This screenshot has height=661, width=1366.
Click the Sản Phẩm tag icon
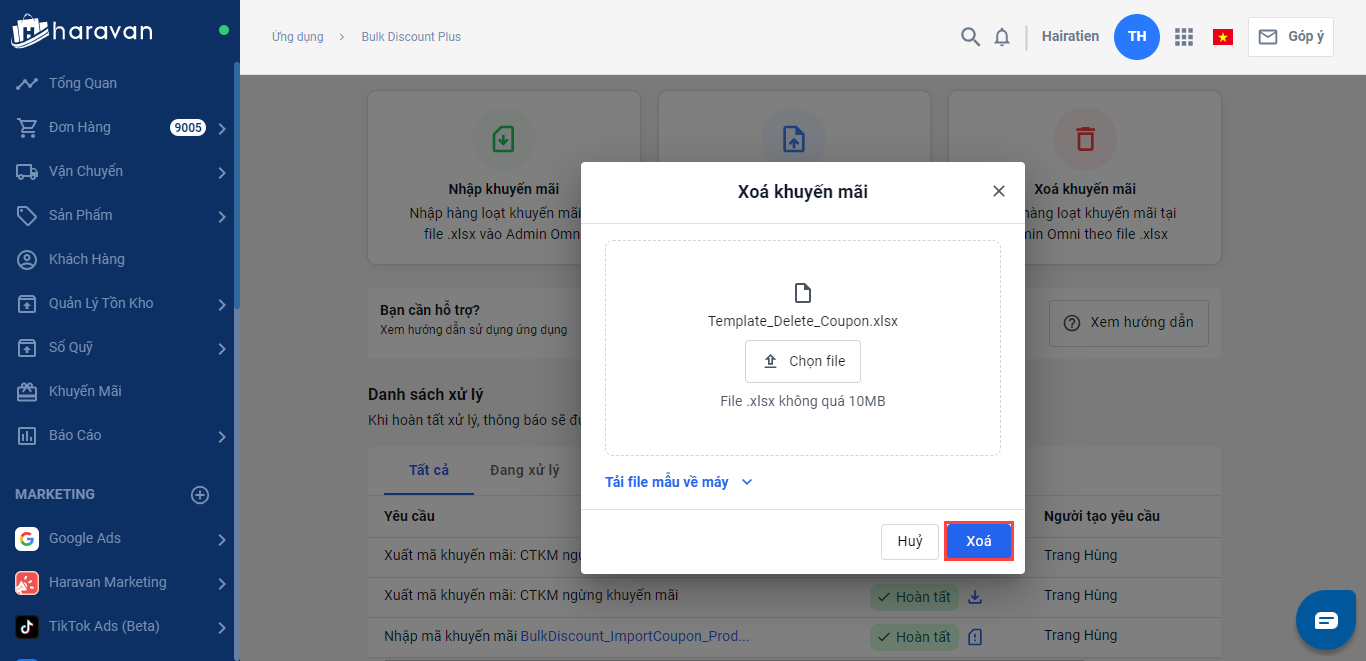point(27,215)
